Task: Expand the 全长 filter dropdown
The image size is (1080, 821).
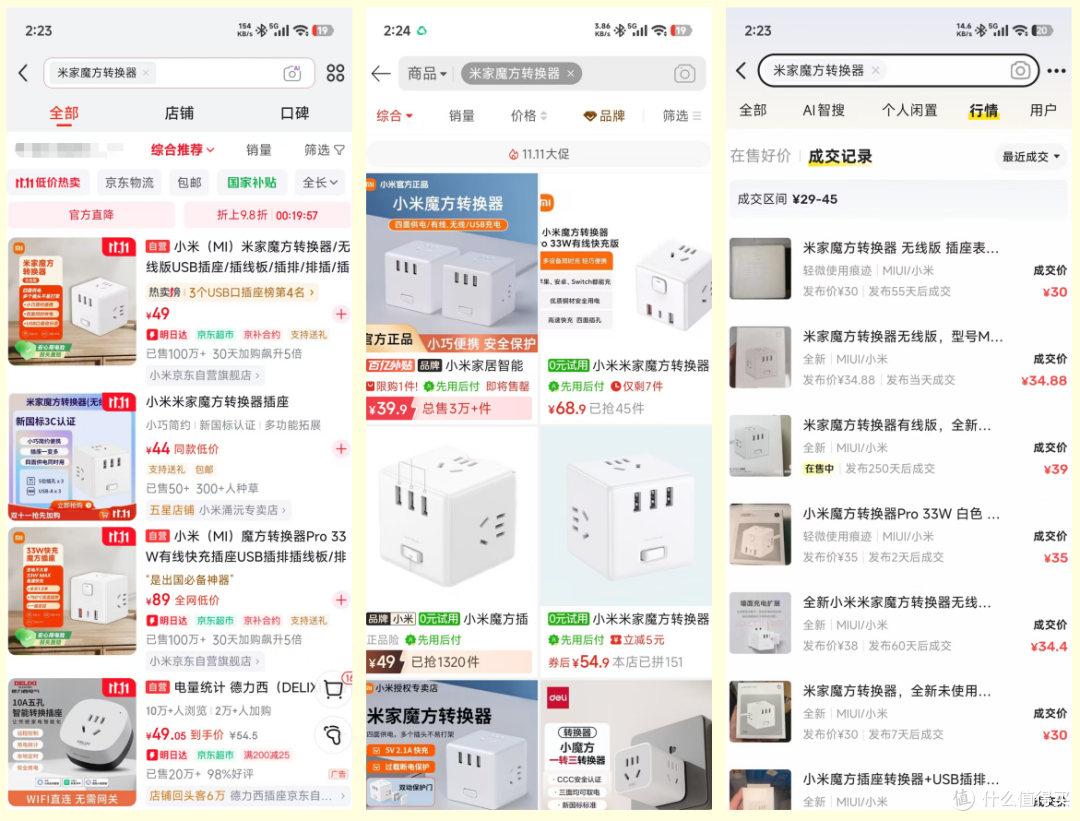Action: click(x=320, y=183)
